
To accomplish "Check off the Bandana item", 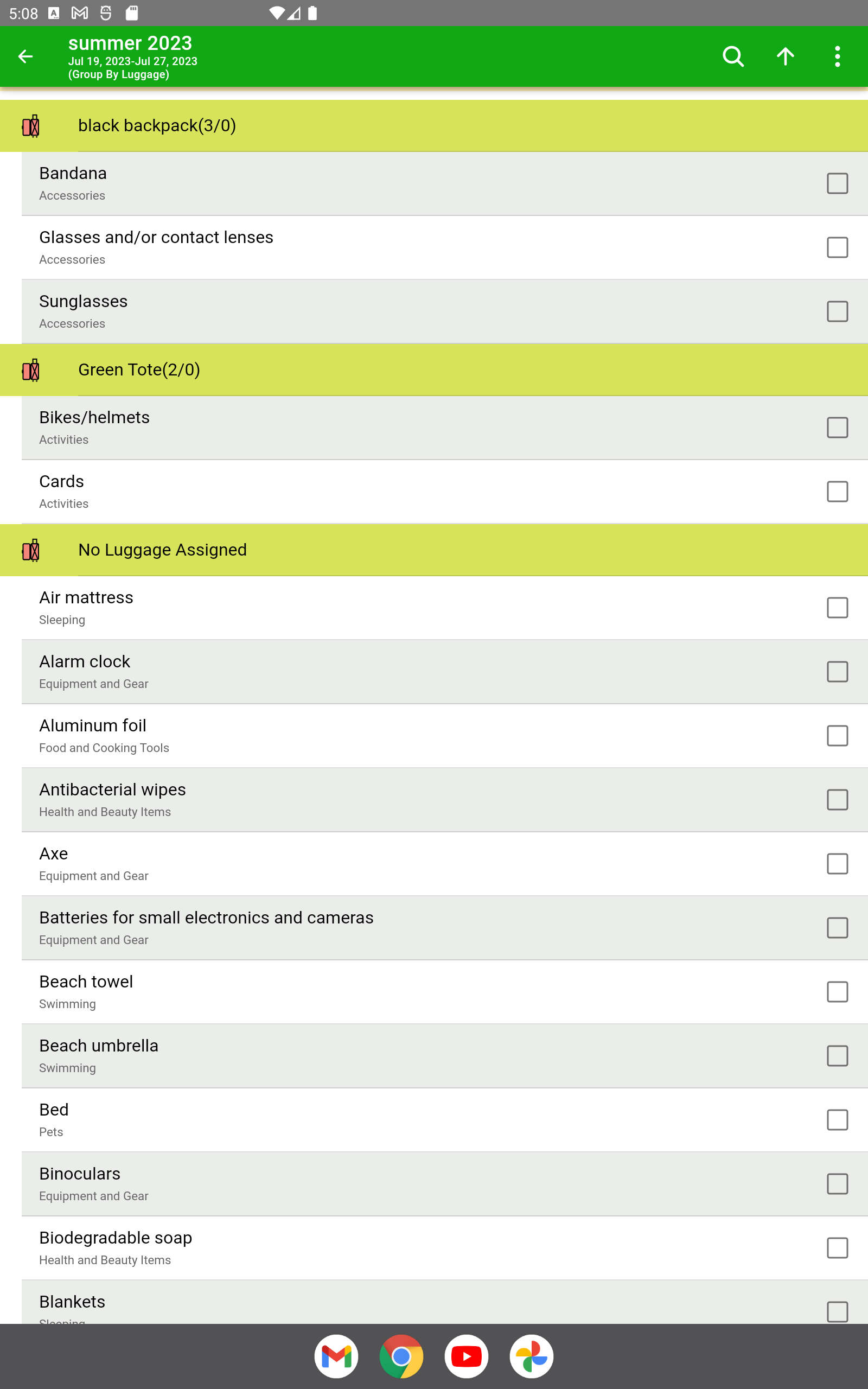I will (838, 183).
